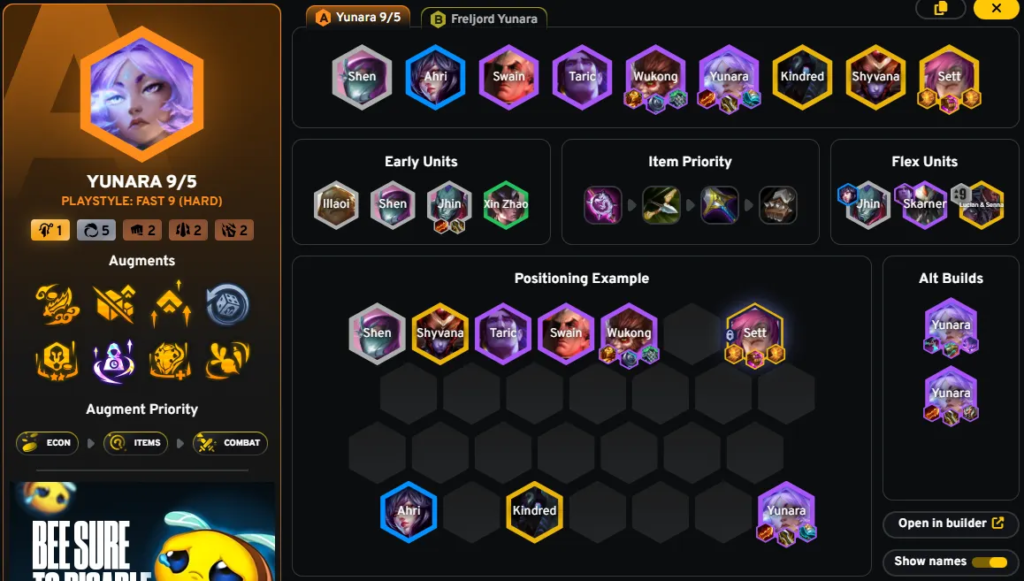Click the ITEMS augment priority pill

pos(136,443)
